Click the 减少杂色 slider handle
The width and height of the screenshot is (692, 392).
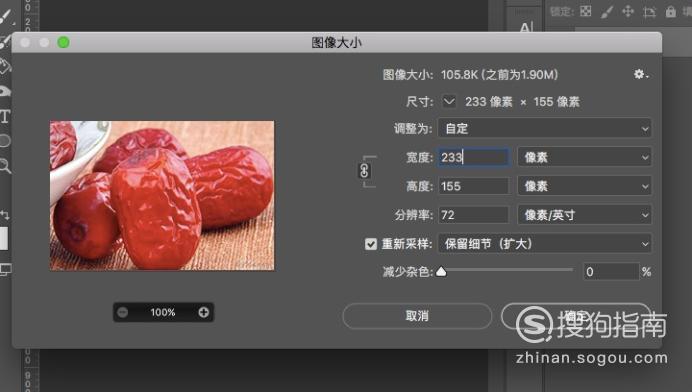click(x=441, y=271)
